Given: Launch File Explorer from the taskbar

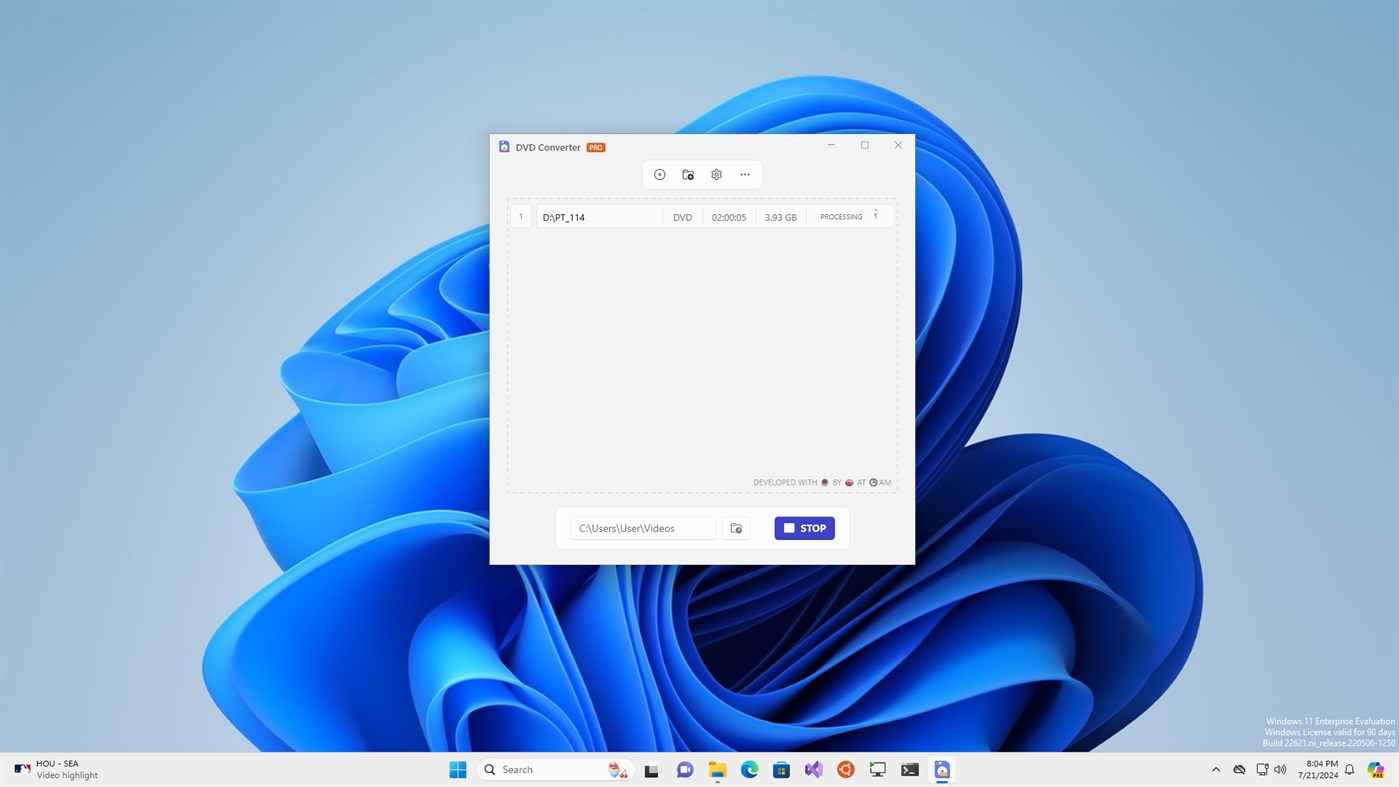Looking at the screenshot, I should [x=717, y=769].
